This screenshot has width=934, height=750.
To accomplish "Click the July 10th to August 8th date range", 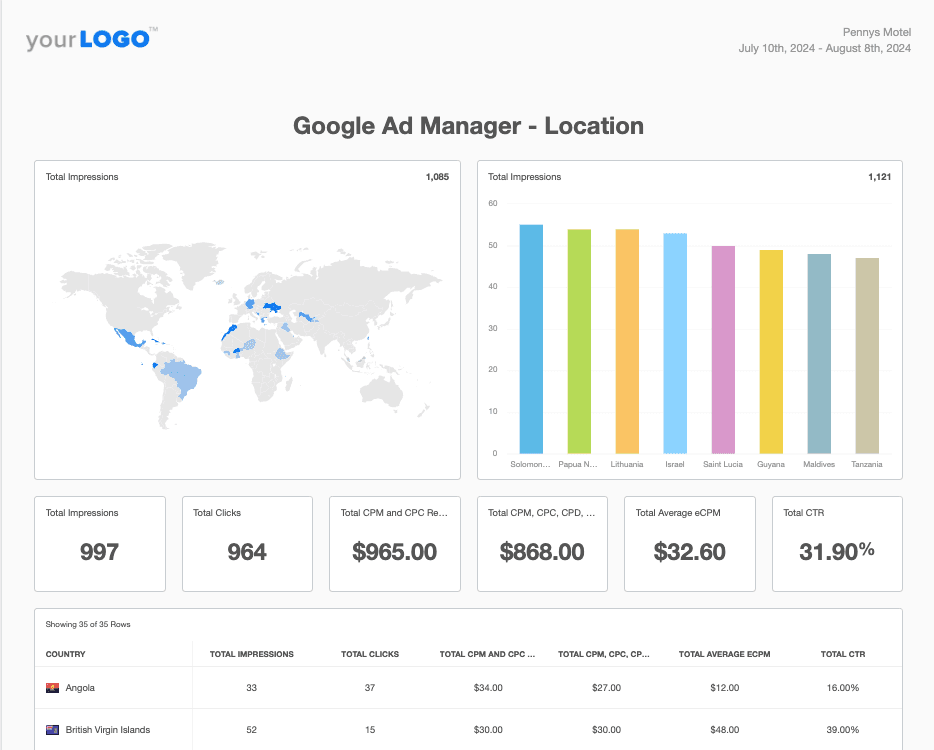I will (x=825, y=48).
